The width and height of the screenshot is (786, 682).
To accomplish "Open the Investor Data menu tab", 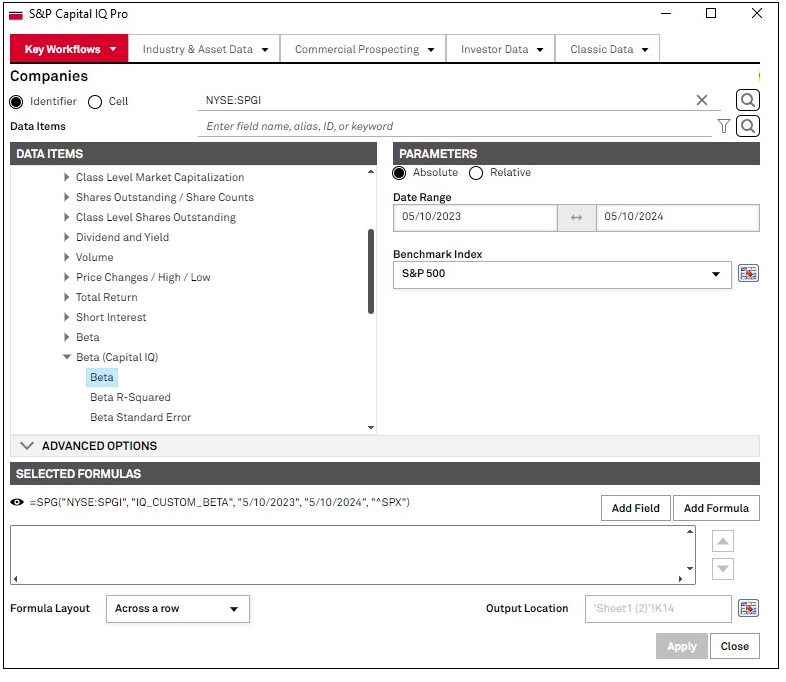I will [x=501, y=49].
